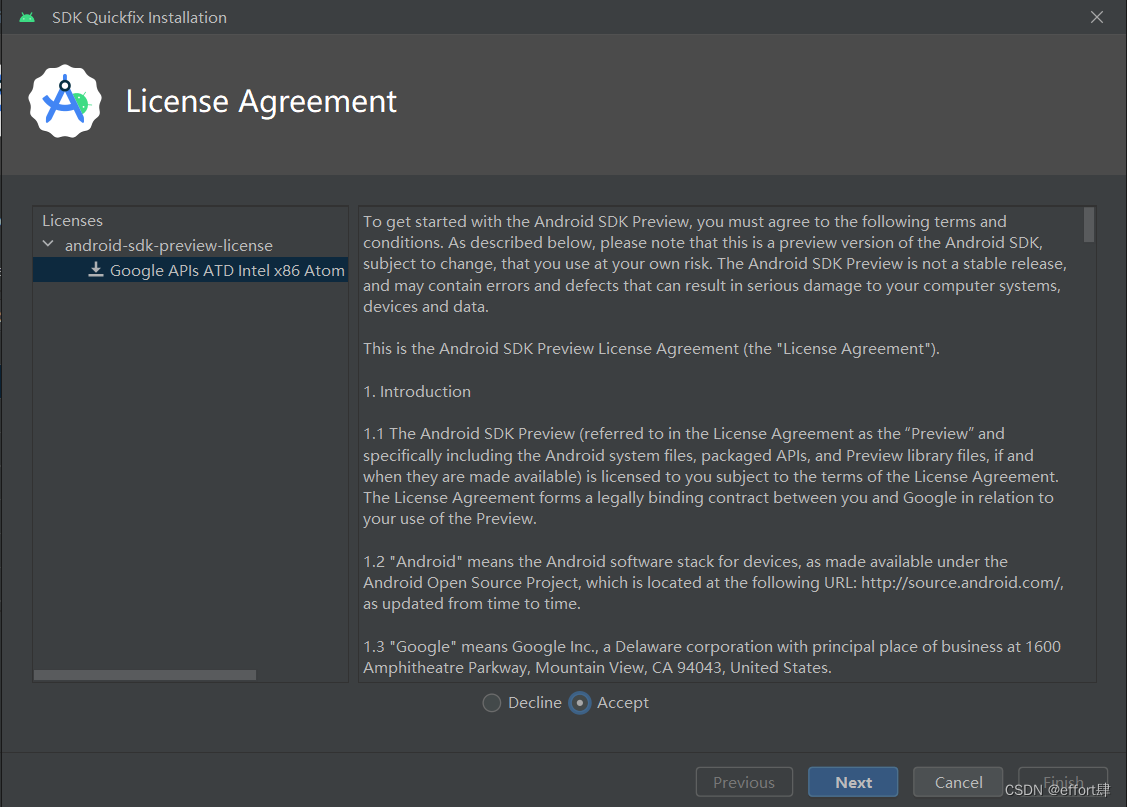Click the paragraph starting with '1.3 "Google" means'
This screenshot has width=1127, height=807.
click(712, 657)
